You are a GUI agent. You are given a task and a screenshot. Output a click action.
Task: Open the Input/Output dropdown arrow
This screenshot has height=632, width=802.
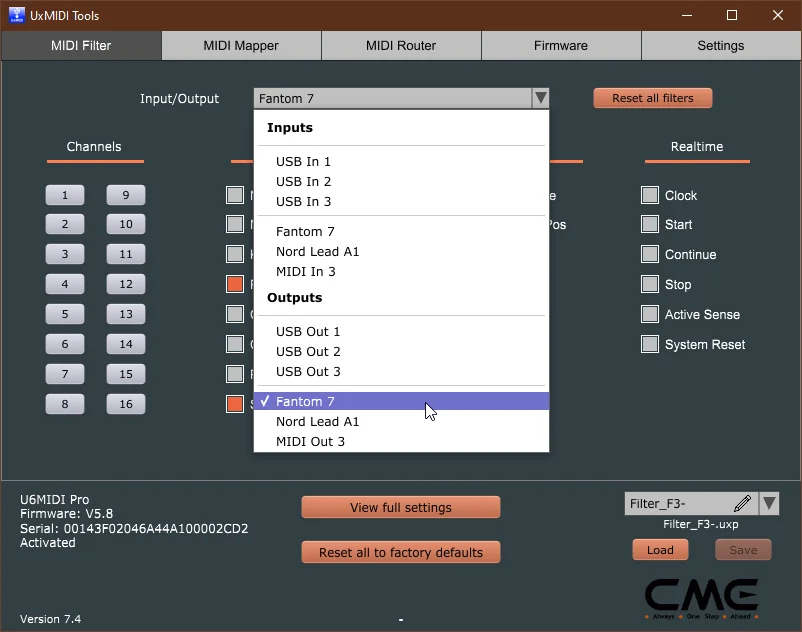540,98
